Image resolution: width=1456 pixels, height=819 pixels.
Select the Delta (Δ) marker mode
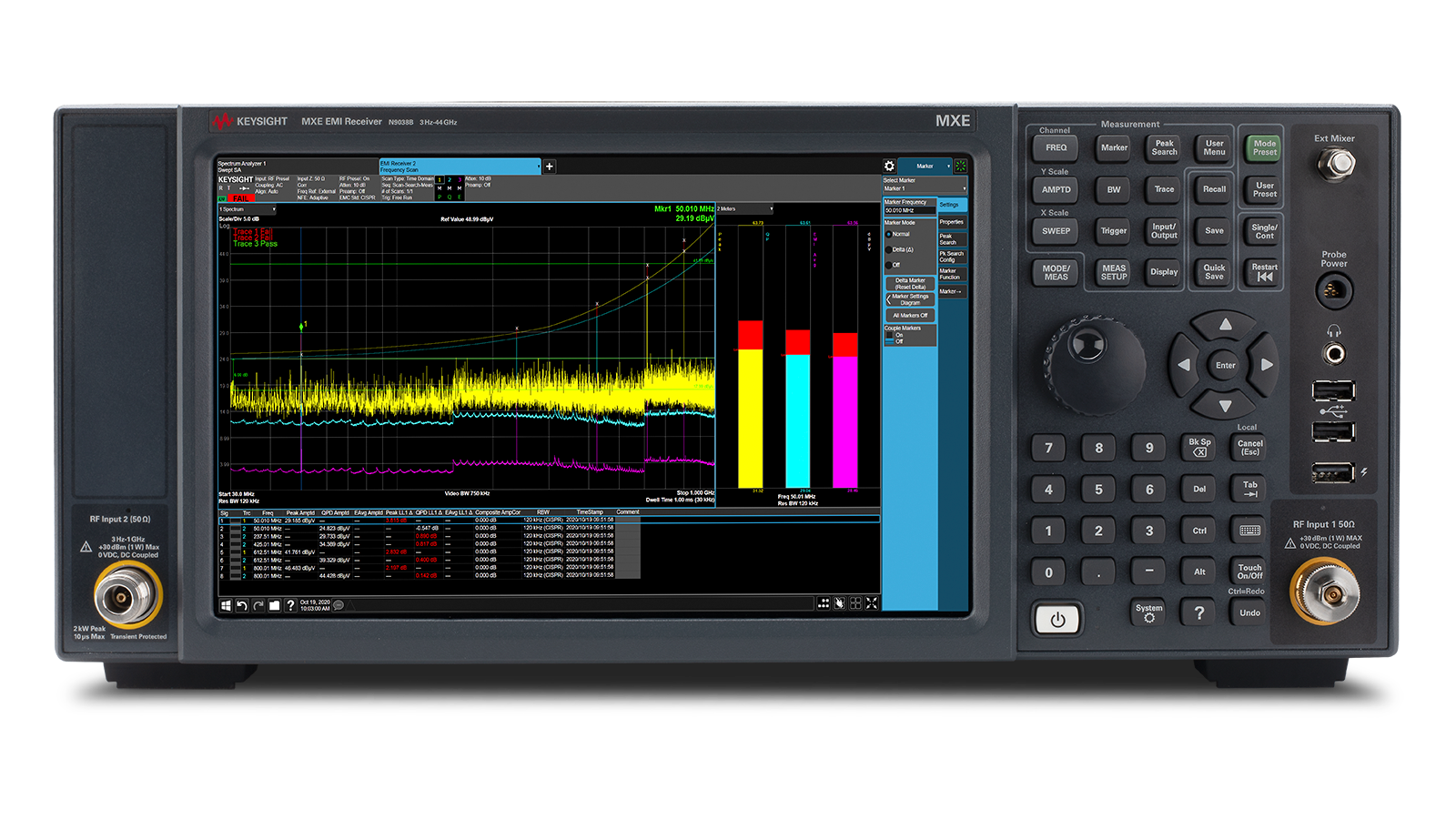pos(890,248)
